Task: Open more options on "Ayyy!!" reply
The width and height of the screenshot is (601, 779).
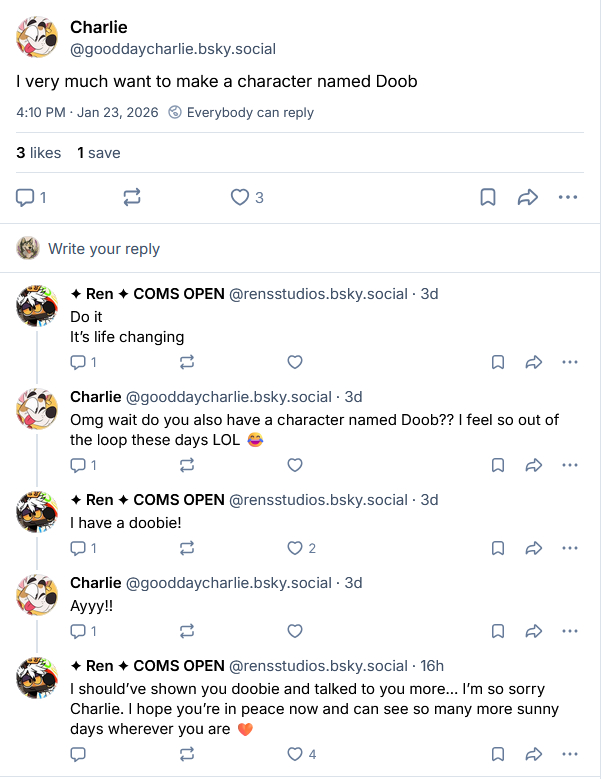Action: tap(570, 631)
